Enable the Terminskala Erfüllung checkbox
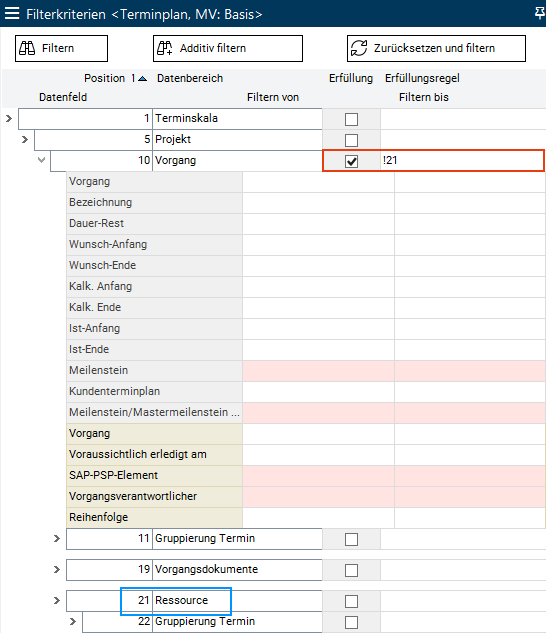Viewport: 546px width, 633px height. [x=351, y=119]
